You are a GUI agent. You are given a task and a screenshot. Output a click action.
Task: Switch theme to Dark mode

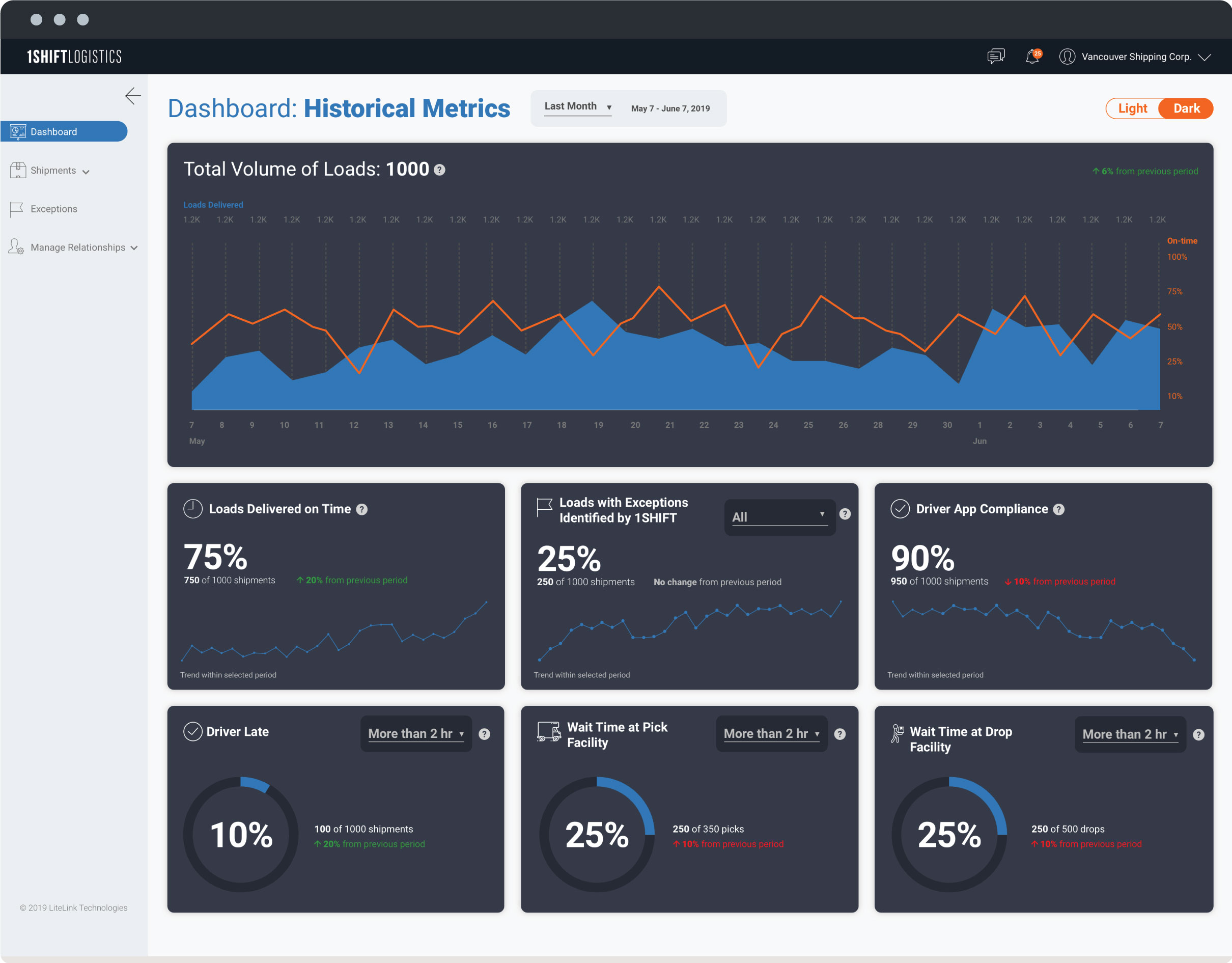click(1186, 108)
